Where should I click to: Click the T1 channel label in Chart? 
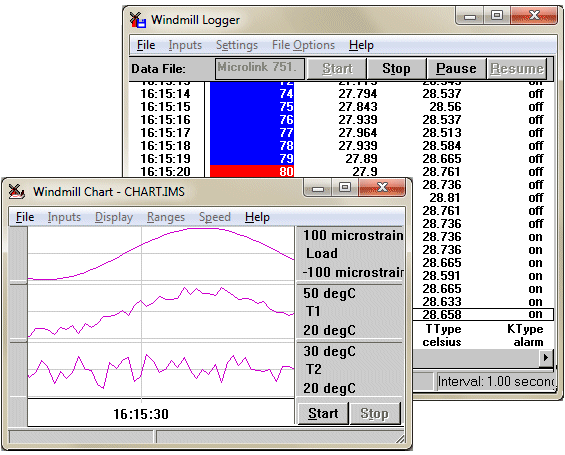313,311
